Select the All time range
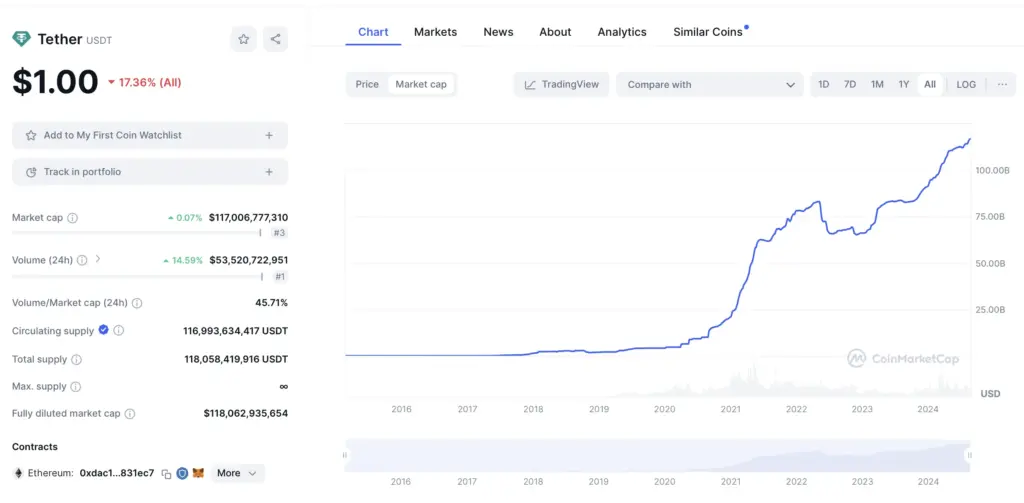The image size is (1024, 503). pos(930,84)
